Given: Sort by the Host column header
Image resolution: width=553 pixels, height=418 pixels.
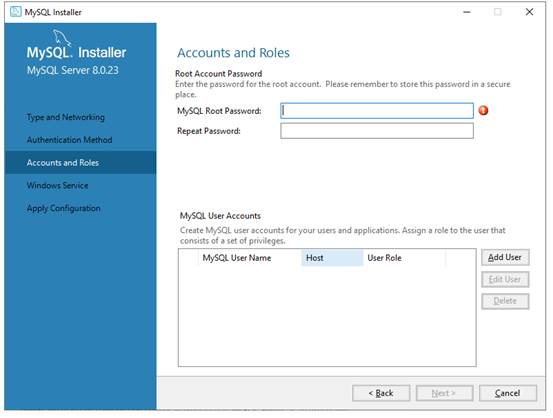Looking at the screenshot, I should point(332,258).
